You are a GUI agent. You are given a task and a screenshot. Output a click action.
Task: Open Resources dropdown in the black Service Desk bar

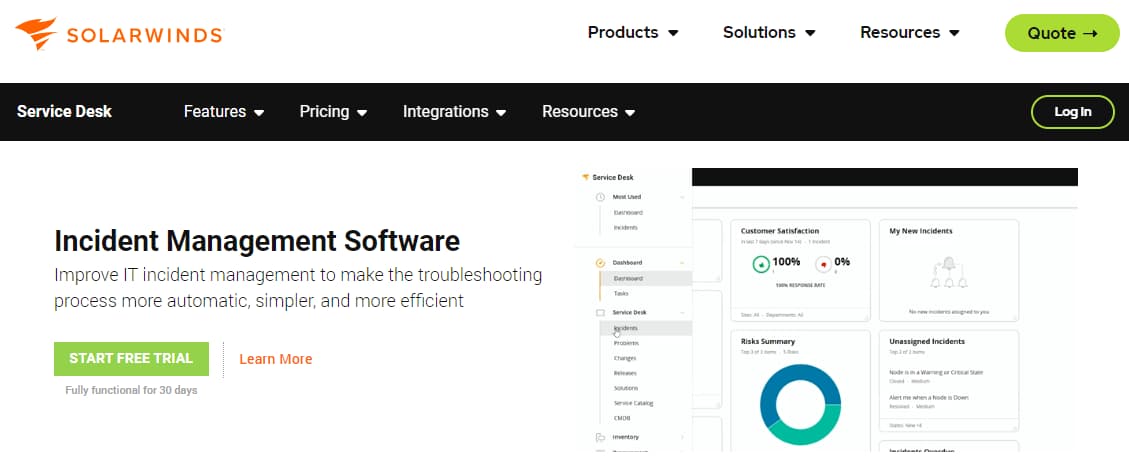(588, 112)
